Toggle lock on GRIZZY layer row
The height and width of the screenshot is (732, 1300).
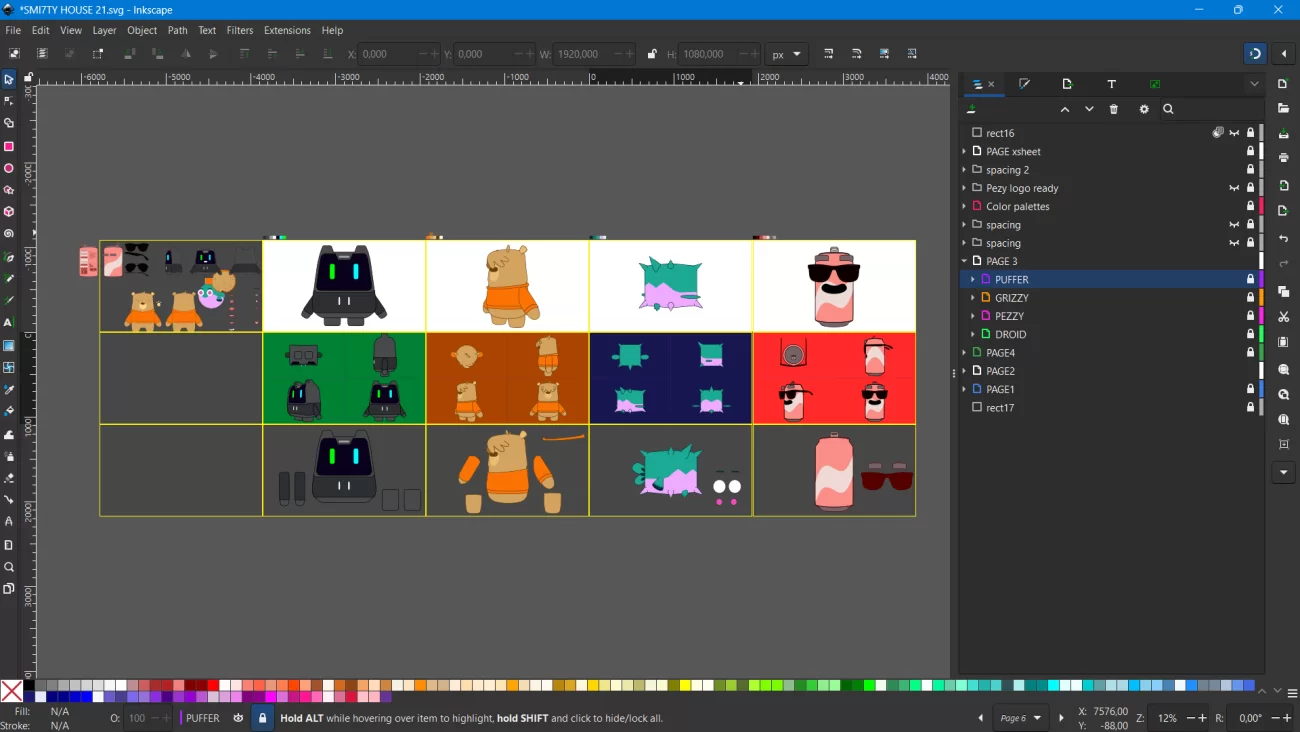[x=1250, y=298]
